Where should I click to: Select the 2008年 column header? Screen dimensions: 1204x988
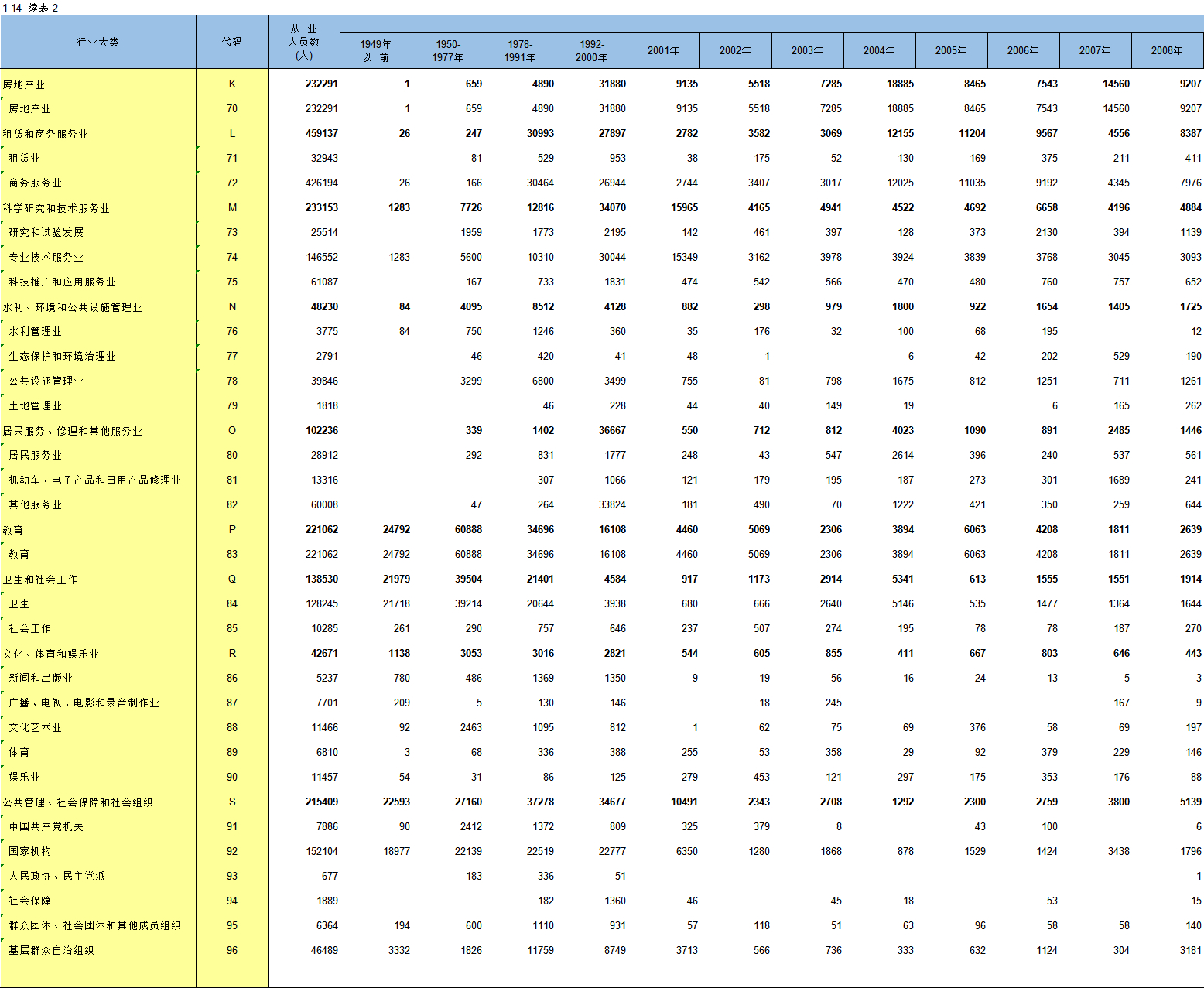click(x=1168, y=51)
